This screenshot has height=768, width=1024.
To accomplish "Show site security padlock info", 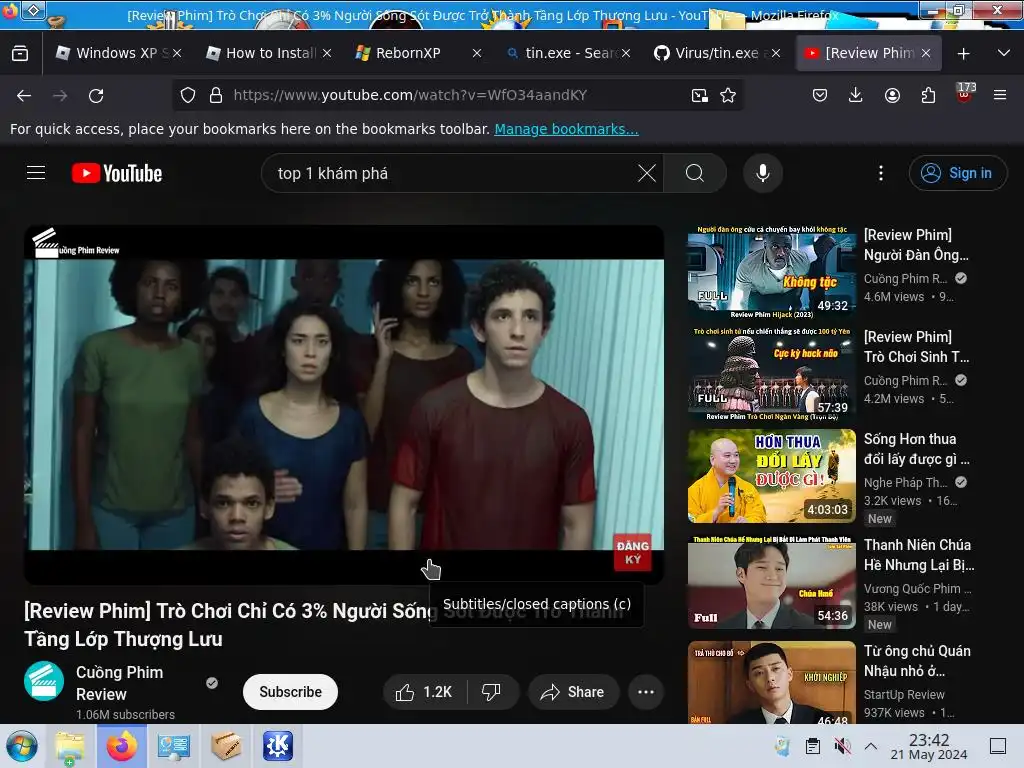I will 216,95.
